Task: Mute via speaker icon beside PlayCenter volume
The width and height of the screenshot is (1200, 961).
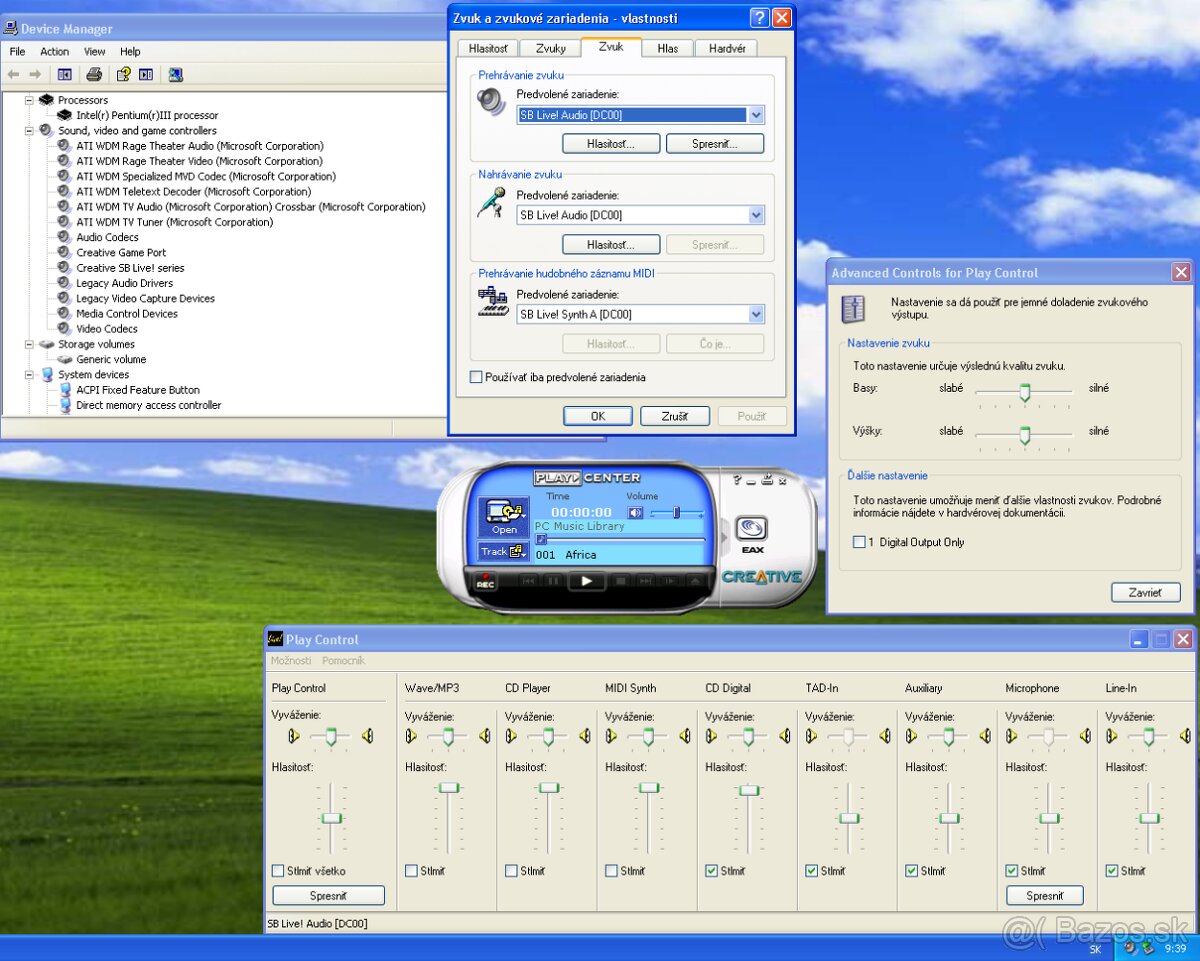Action: pos(635,513)
